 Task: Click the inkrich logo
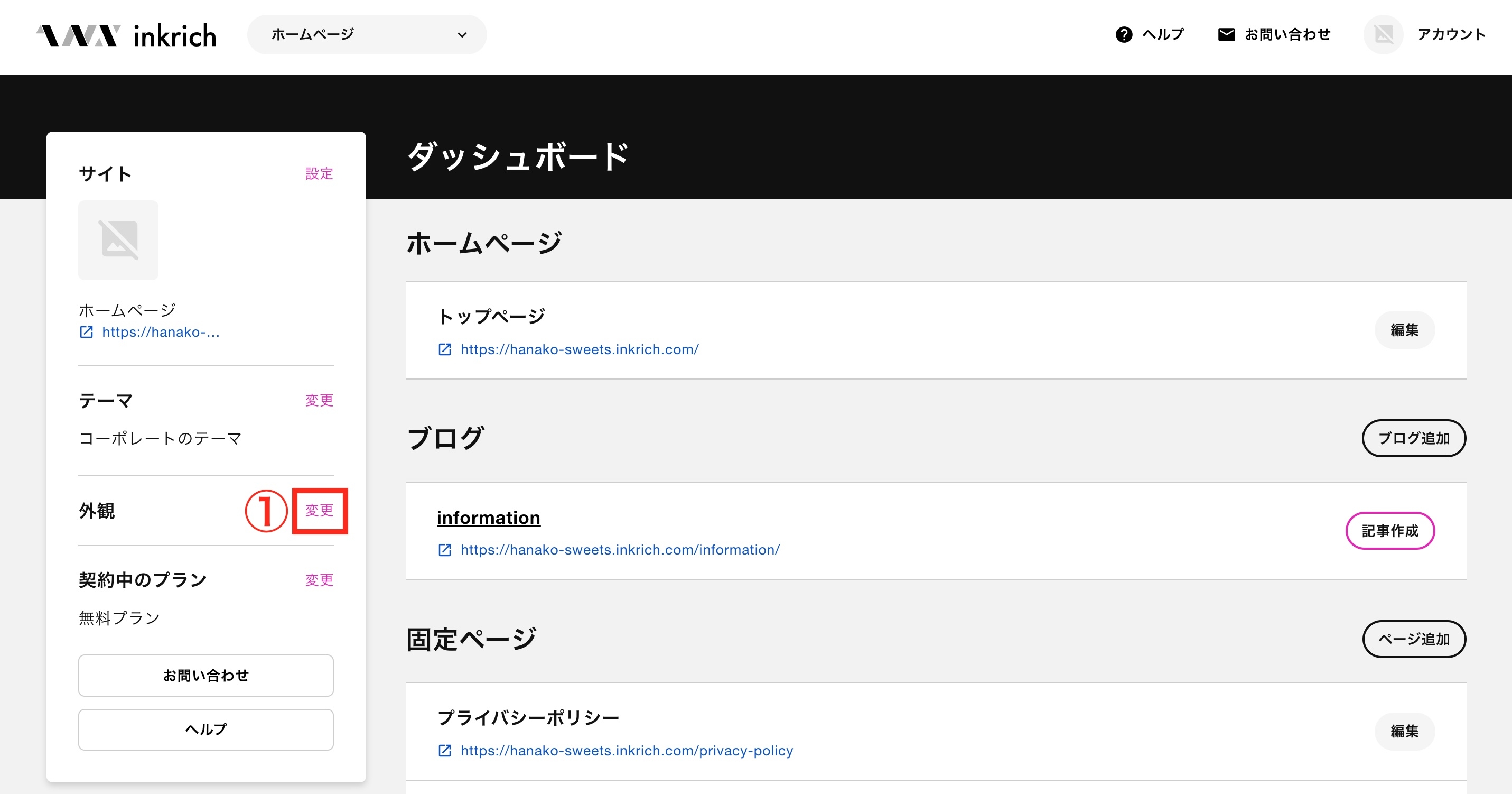pyautogui.click(x=126, y=35)
